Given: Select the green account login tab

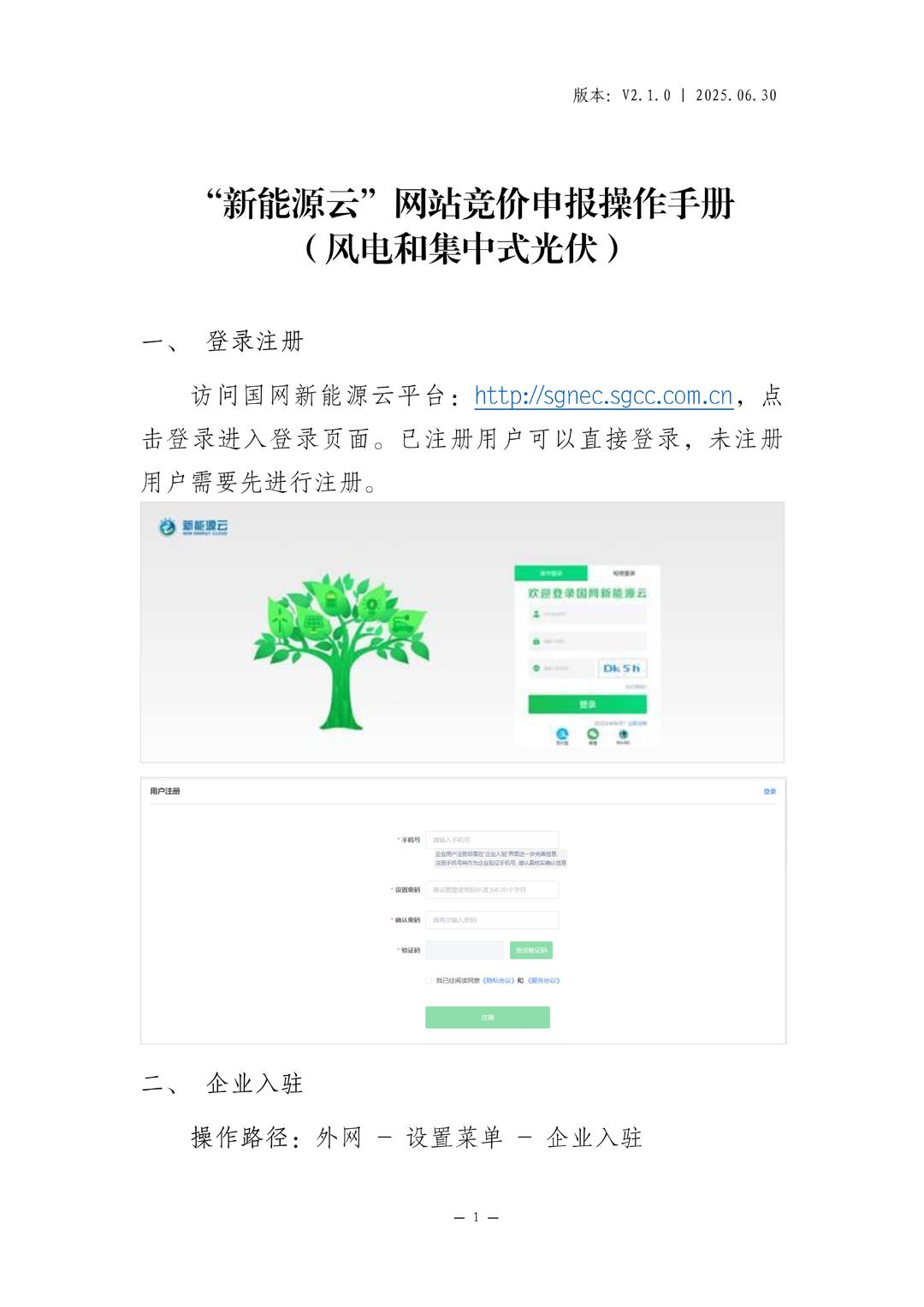Looking at the screenshot, I should [x=551, y=573].
